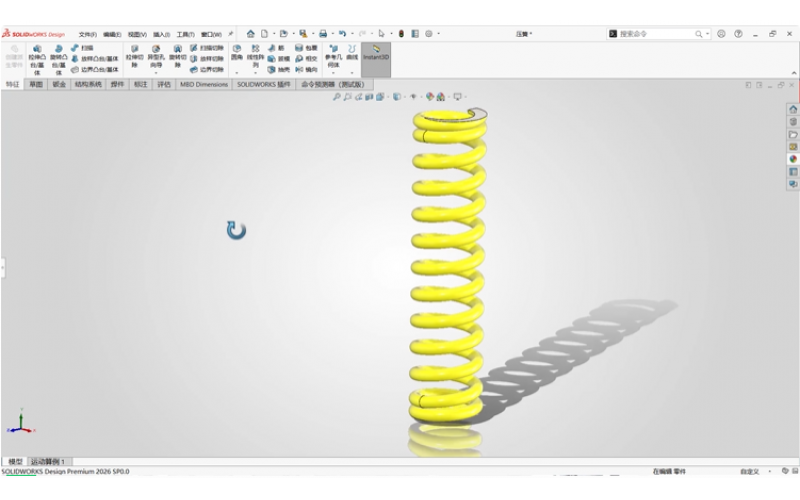This screenshot has width=800, height=500.
Task: Select the Linear Pattern (线性阵列) tool
Action: [x=256, y=56]
